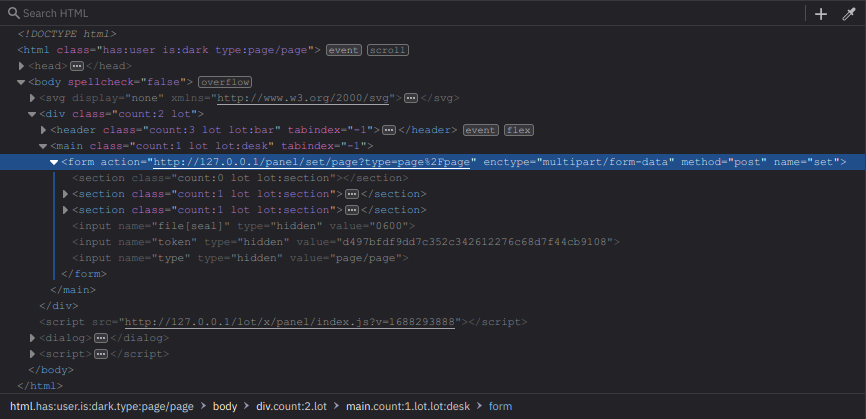Viewport: 866px width, 419px height.
Task: Click the html.has:user.is:dark breadcrumb
Action: coord(102,407)
